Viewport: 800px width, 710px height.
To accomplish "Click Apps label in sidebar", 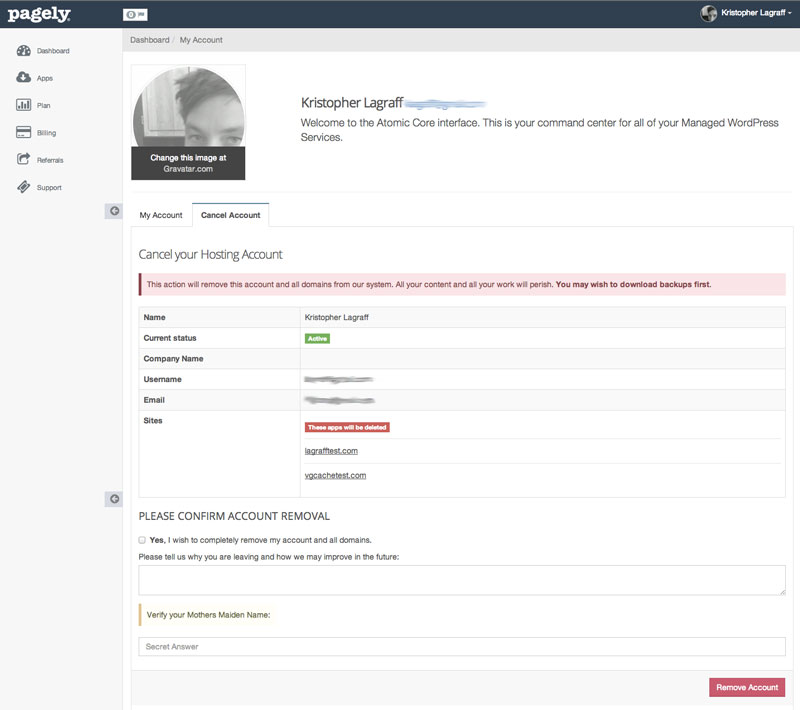I will [x=45, y=79].
